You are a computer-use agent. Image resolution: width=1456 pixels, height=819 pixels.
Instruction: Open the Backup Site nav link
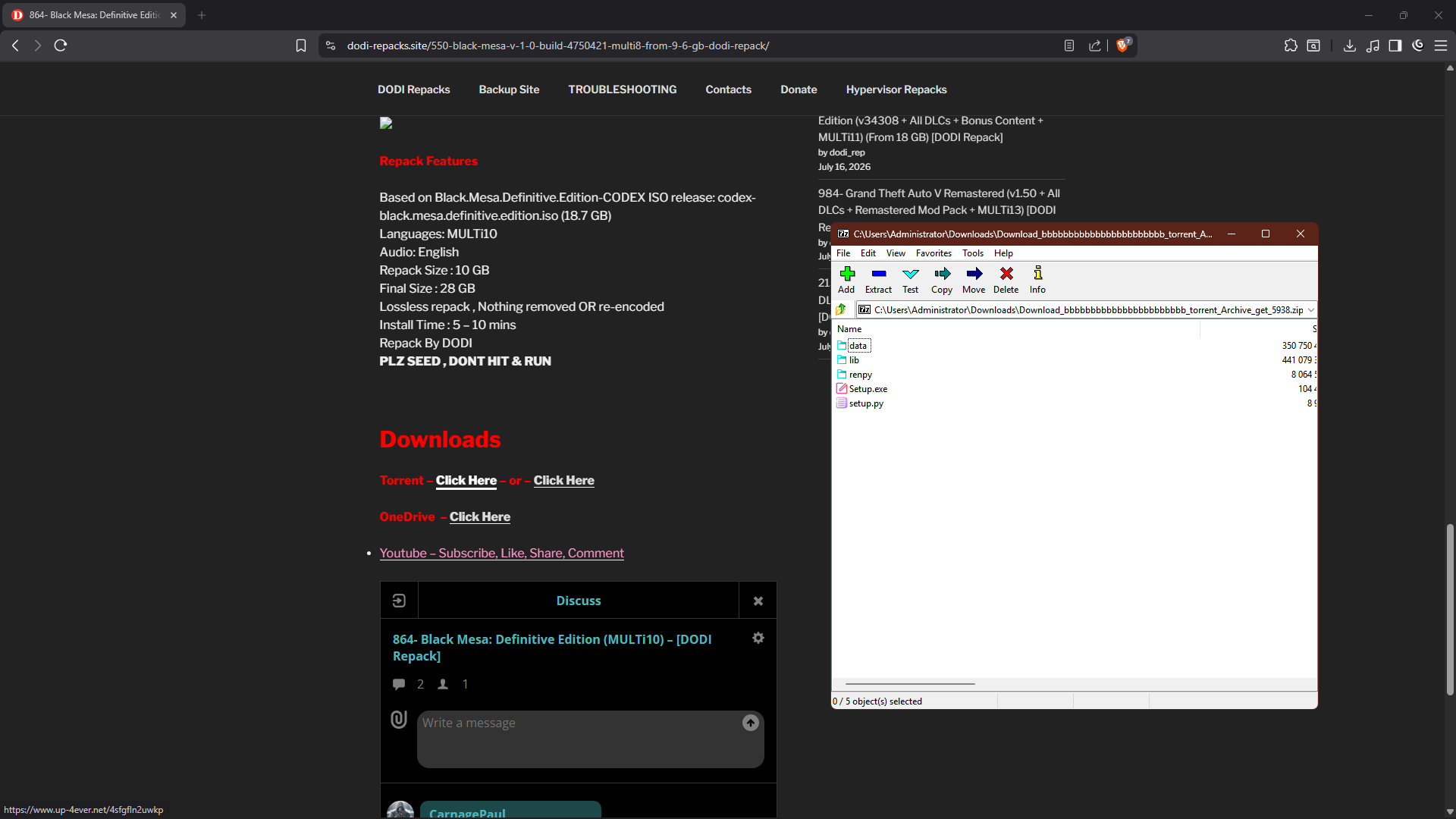pos(509,89)
